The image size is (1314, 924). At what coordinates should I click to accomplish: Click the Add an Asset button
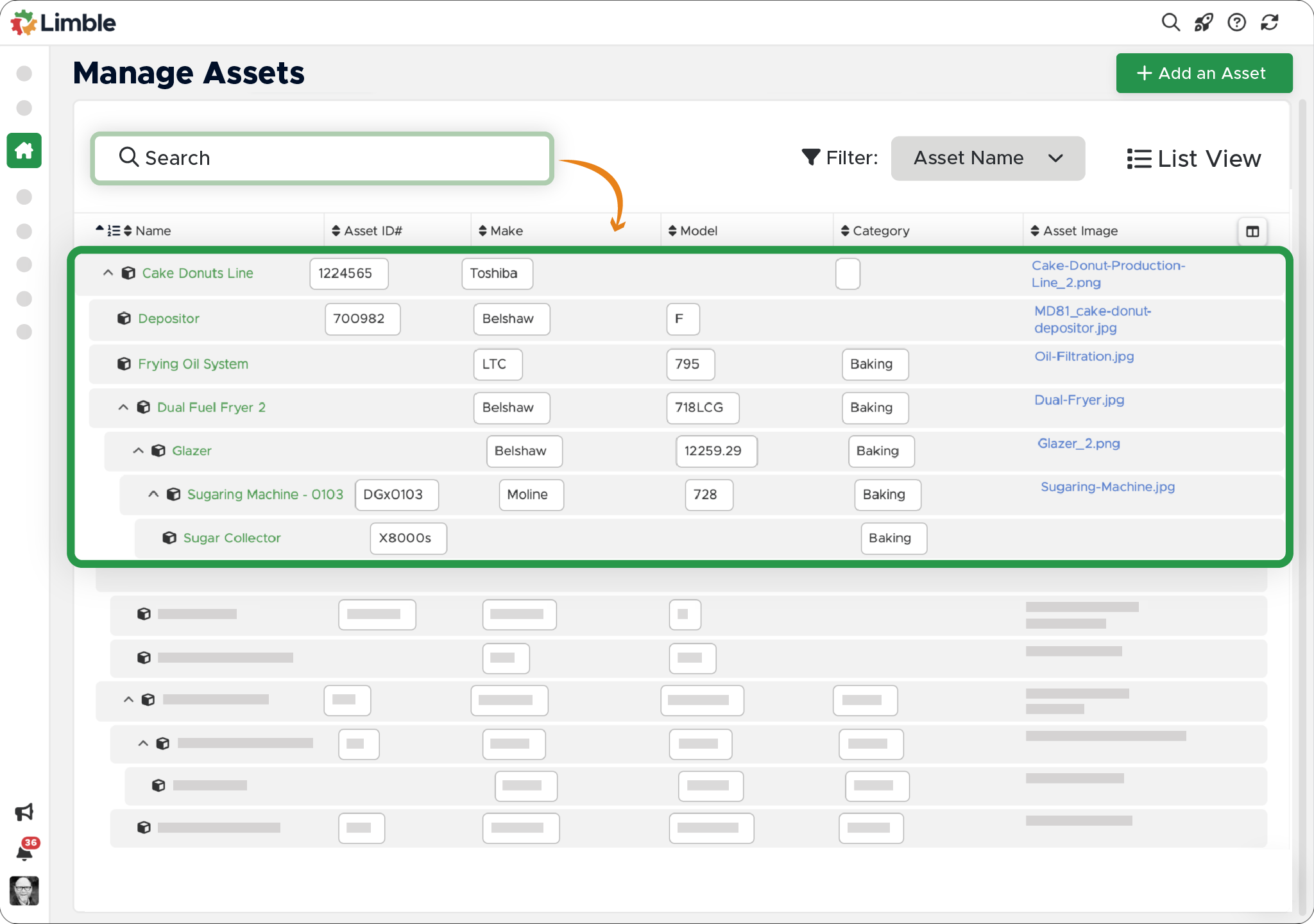click(1204, 73)
